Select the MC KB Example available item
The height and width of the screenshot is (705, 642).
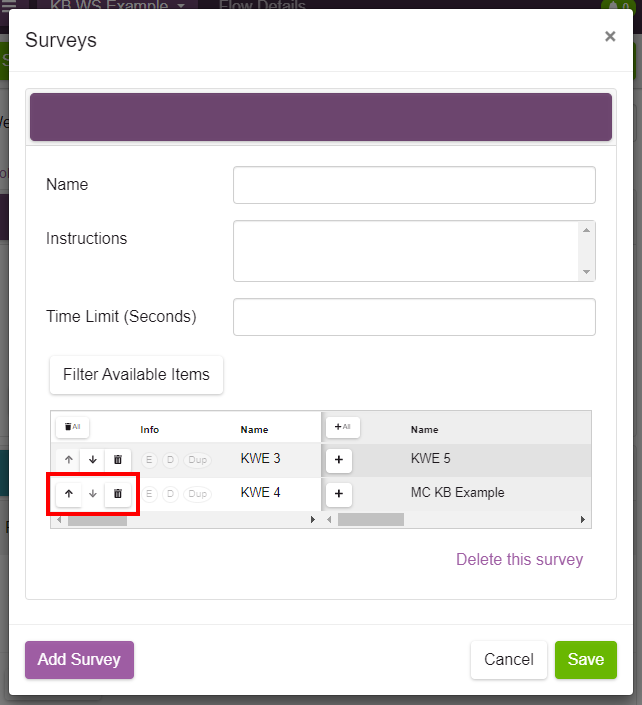point(457,492)
